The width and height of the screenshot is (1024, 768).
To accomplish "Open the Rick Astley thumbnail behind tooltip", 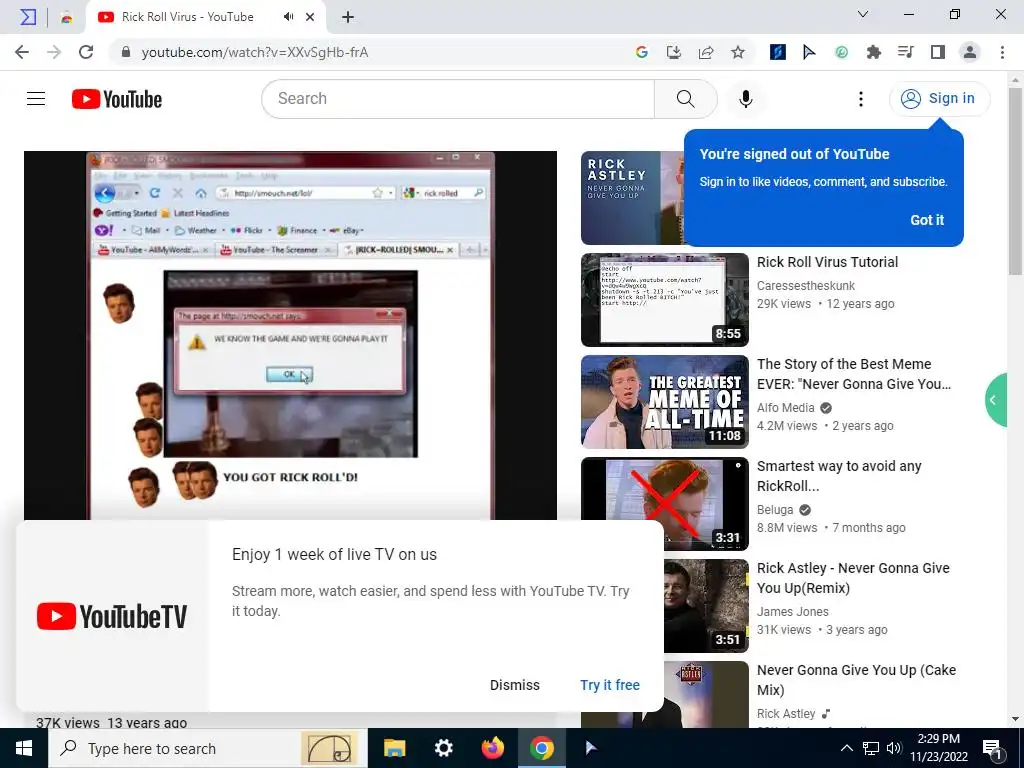I will pyautogui.click(x=632, y=198).
